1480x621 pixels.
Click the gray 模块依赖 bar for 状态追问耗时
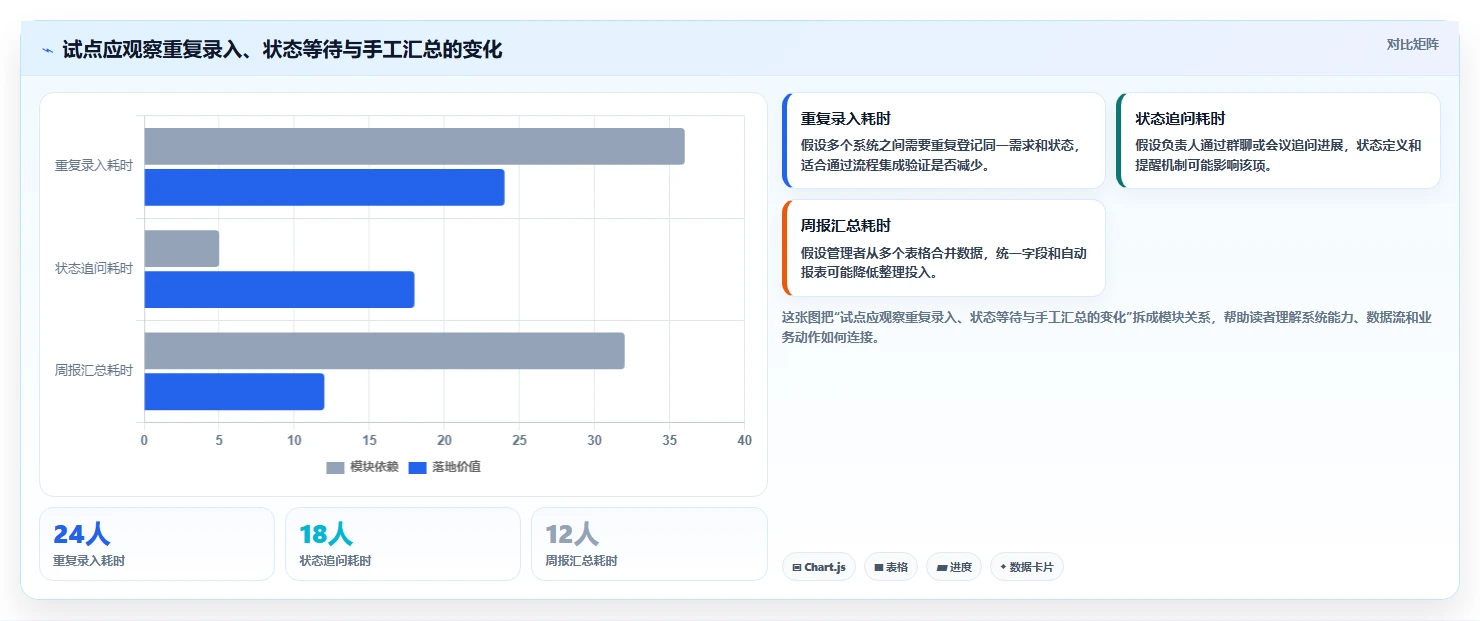181,249
